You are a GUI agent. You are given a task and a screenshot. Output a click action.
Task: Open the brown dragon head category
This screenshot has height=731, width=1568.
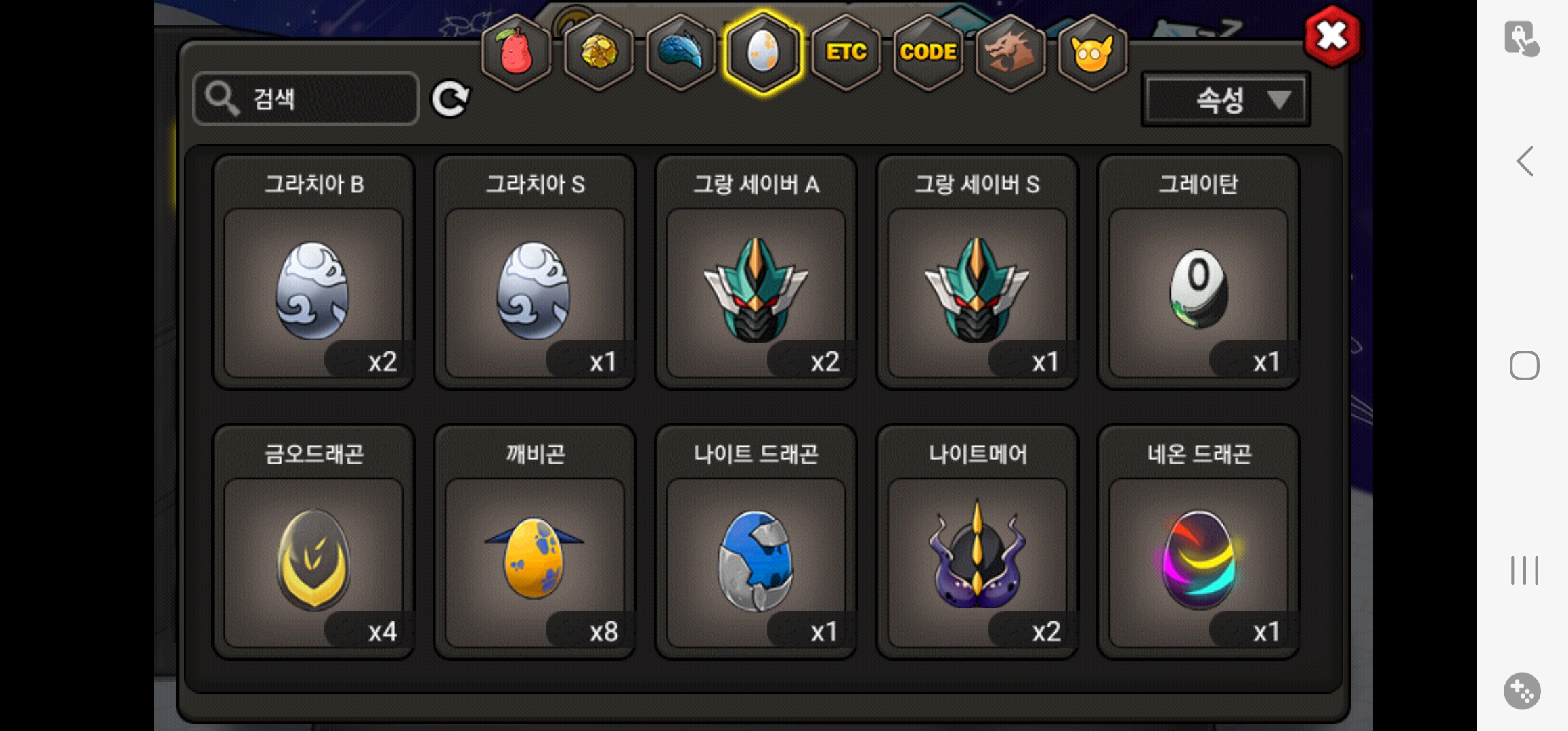pos(1009,53)
